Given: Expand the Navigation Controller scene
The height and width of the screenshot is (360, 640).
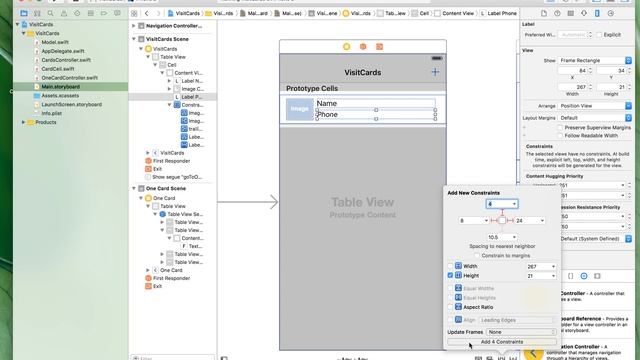Looking at the screenshot, I should coord(134,26).
